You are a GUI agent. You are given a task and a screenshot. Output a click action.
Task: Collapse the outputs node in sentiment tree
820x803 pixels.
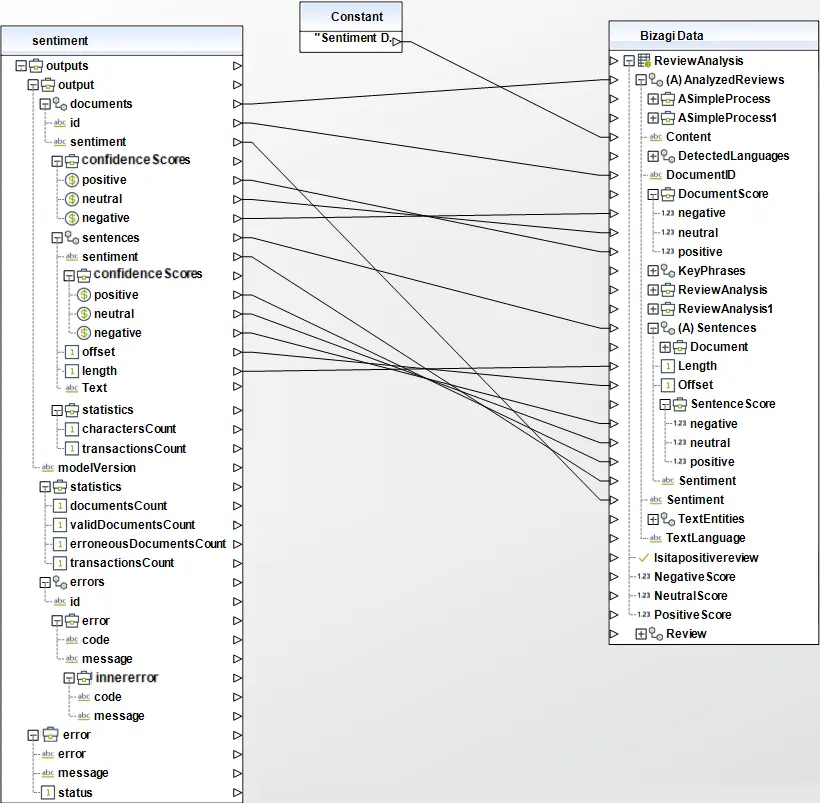[x=21, y=66]
